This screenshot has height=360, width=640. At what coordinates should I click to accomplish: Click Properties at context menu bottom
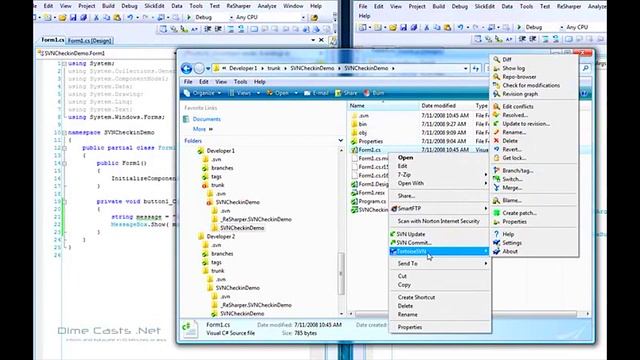tap(410, 327)
